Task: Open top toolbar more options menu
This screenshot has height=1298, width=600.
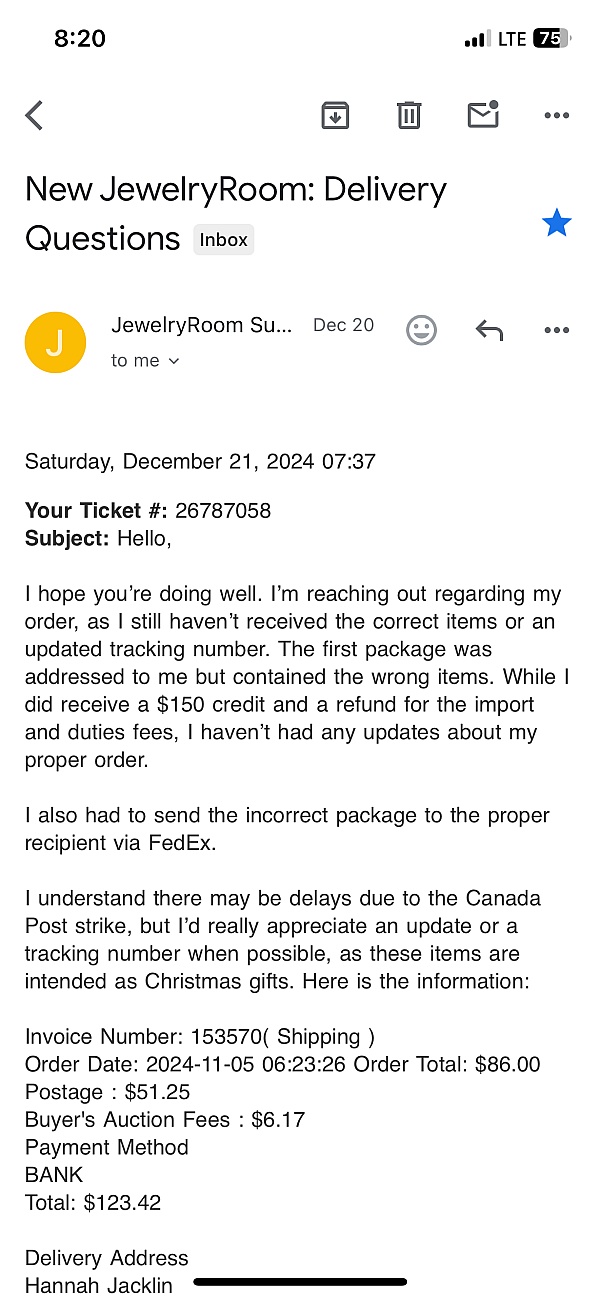Action: point(556,116)
